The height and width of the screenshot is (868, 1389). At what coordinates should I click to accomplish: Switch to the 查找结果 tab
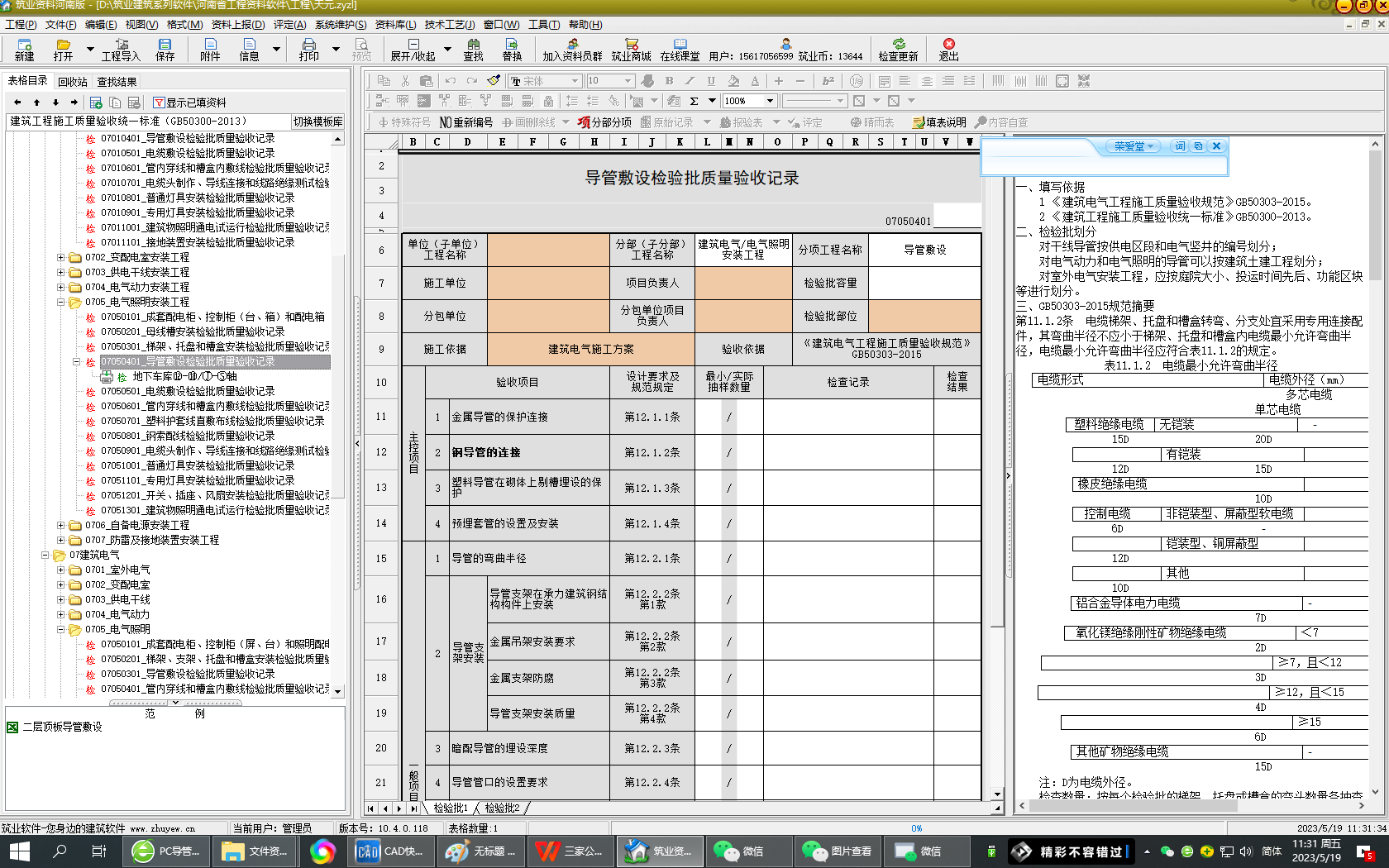(x=117, y=82)
